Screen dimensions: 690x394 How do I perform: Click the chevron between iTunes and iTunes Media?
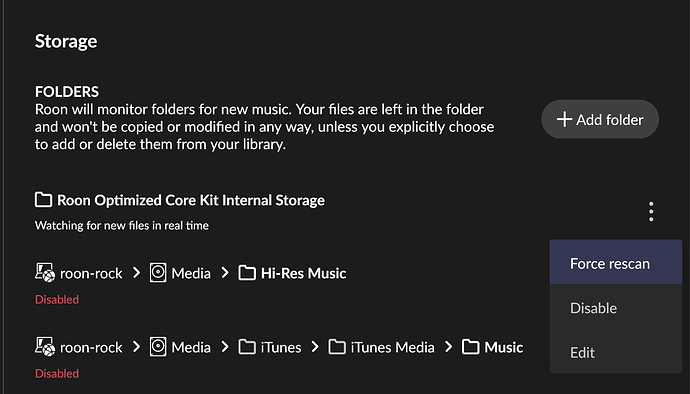[x=315, y=347]
